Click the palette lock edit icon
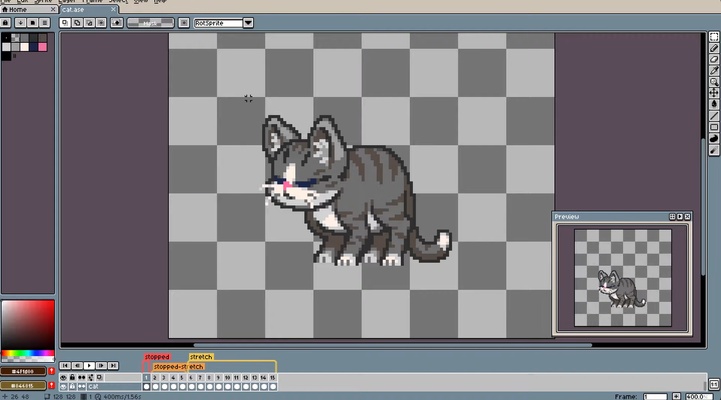The width and height of the screenshot is (721, 400). tap(6, 23)
